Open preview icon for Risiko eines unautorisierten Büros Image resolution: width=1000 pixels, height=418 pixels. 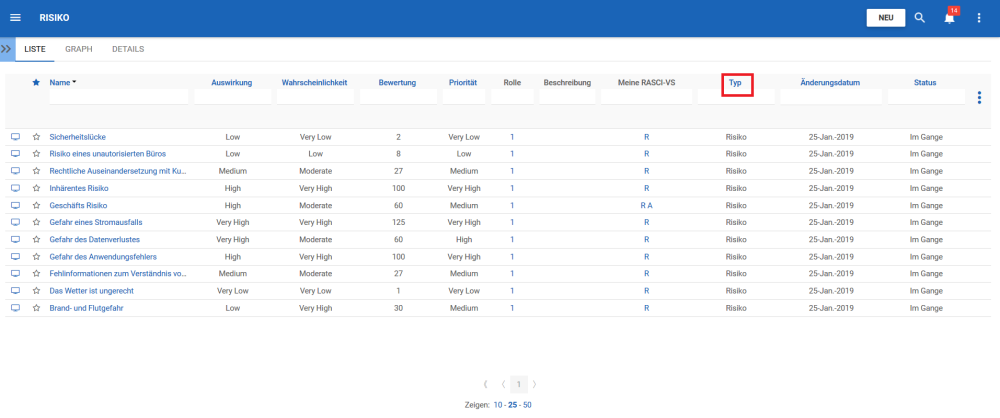15,154
